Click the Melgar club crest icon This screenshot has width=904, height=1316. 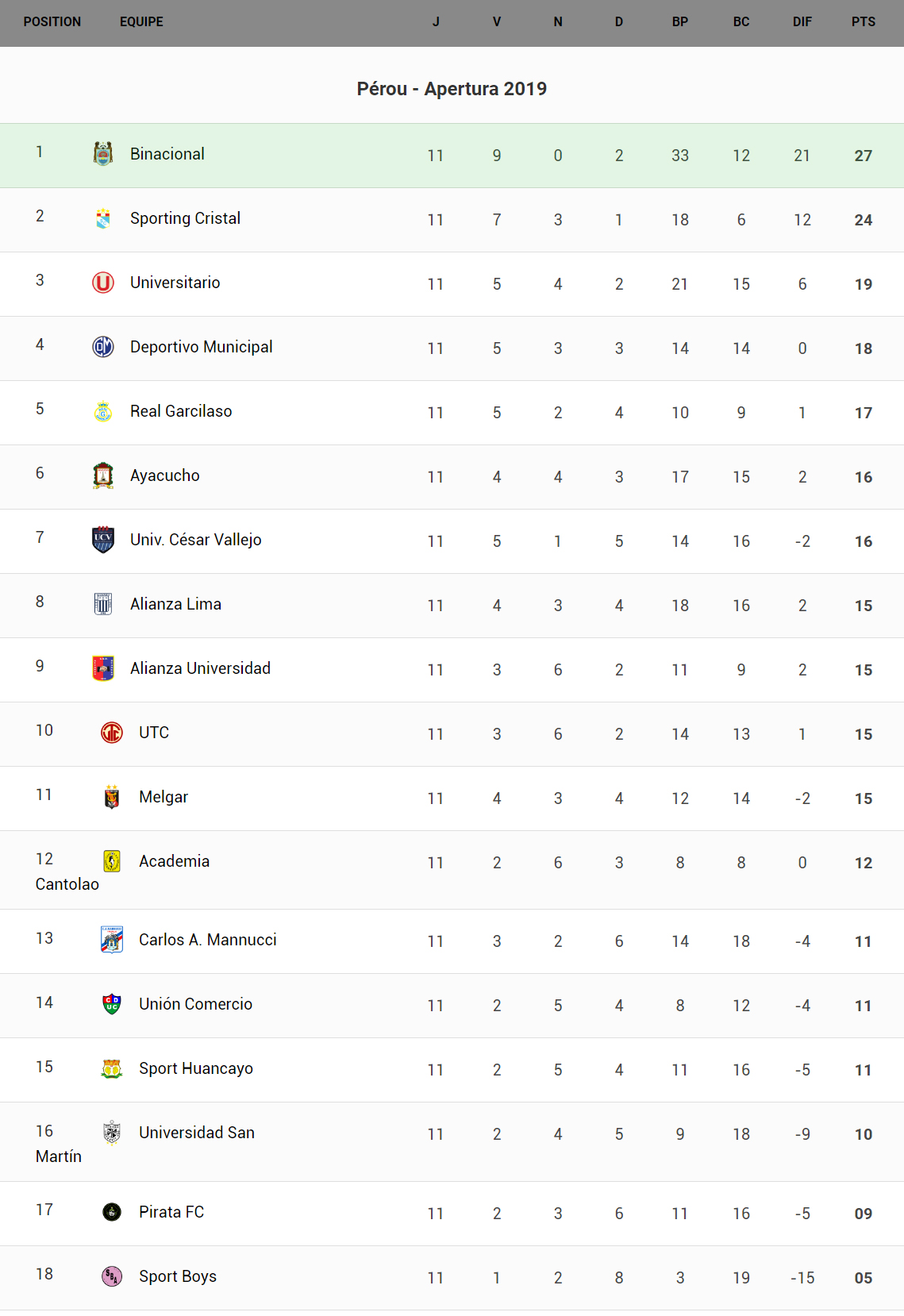(x=112, y=797)
